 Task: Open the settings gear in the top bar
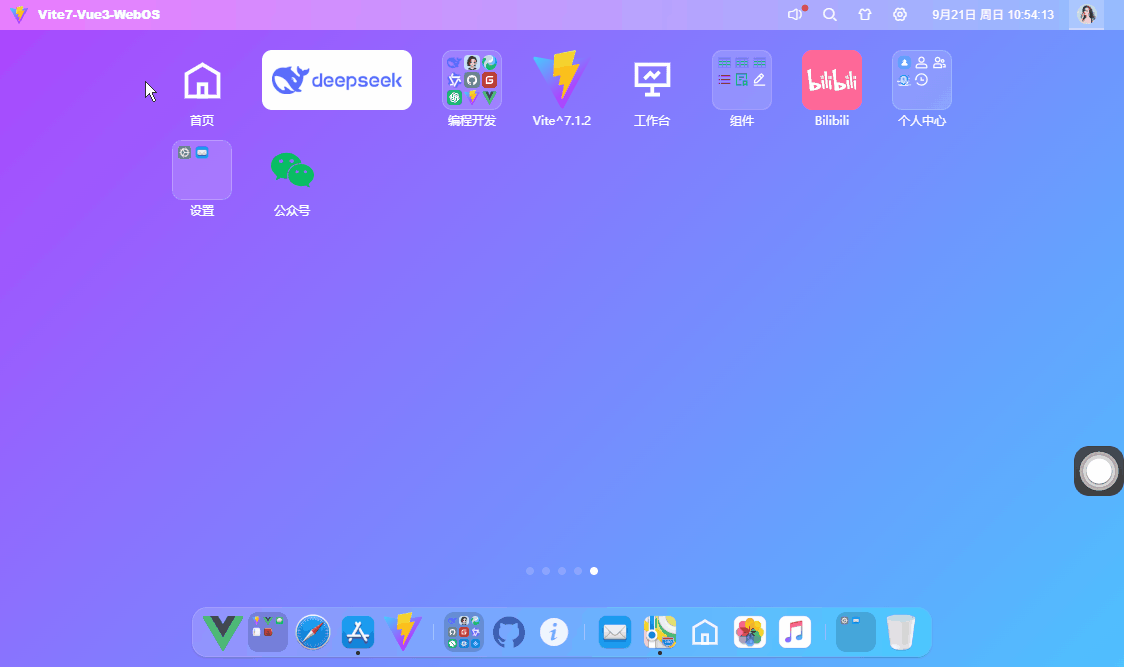899,14
